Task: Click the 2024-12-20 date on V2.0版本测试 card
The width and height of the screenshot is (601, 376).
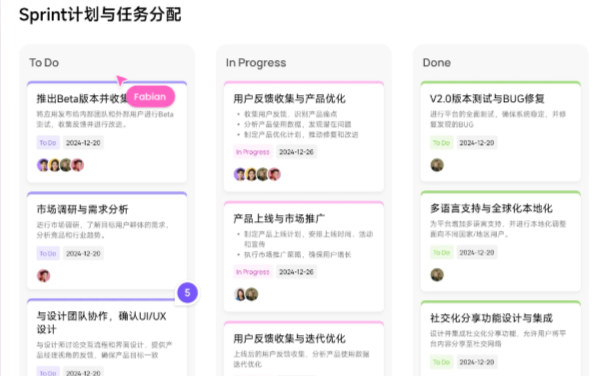Action: [477, 143]
